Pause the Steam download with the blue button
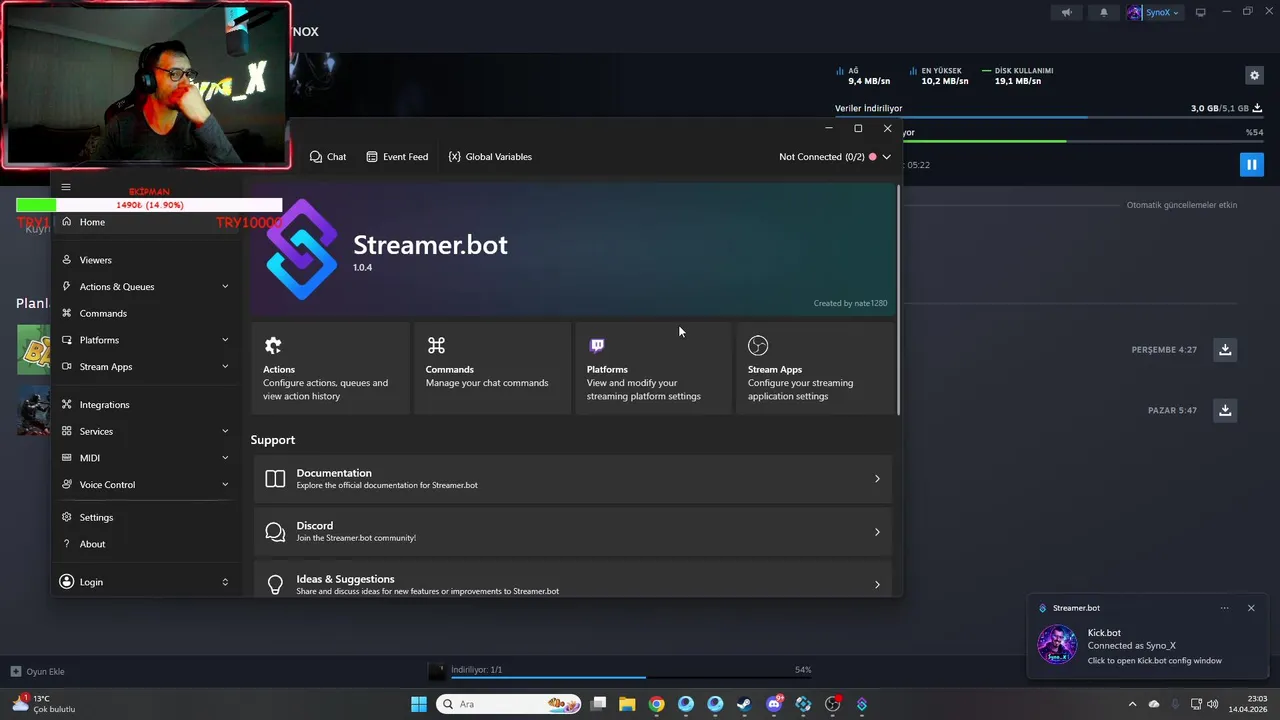The height and width of the screenshot is (720, 1280). [1251, 165]
